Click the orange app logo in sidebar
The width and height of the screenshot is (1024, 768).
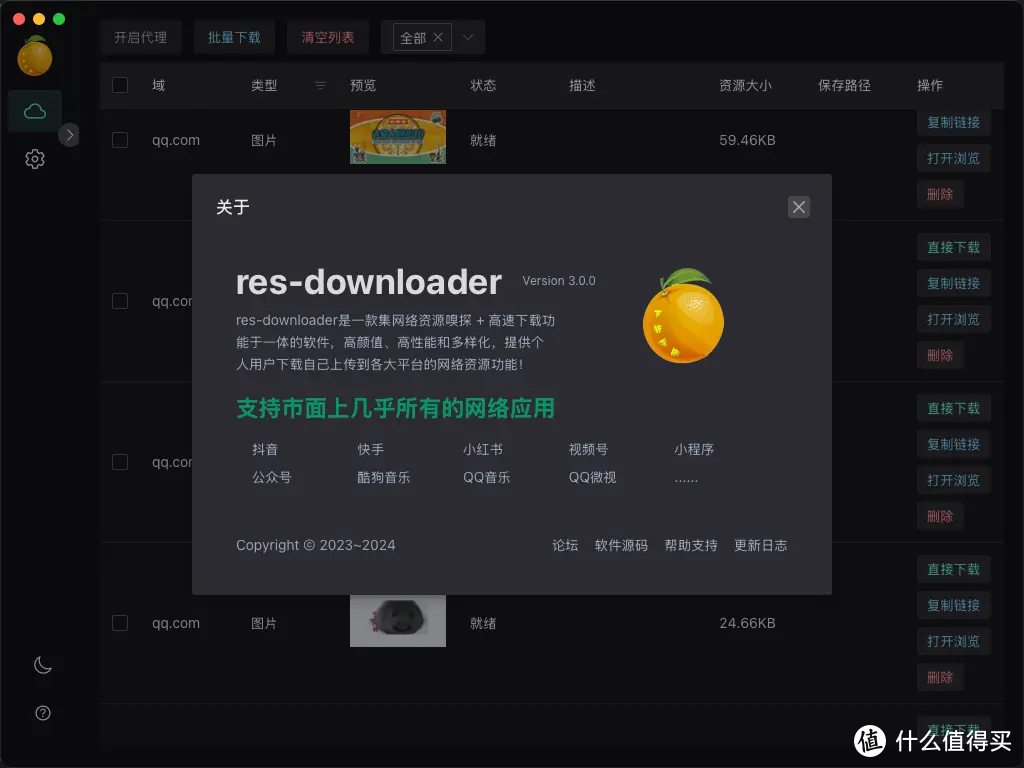click(x=35, y=56)
